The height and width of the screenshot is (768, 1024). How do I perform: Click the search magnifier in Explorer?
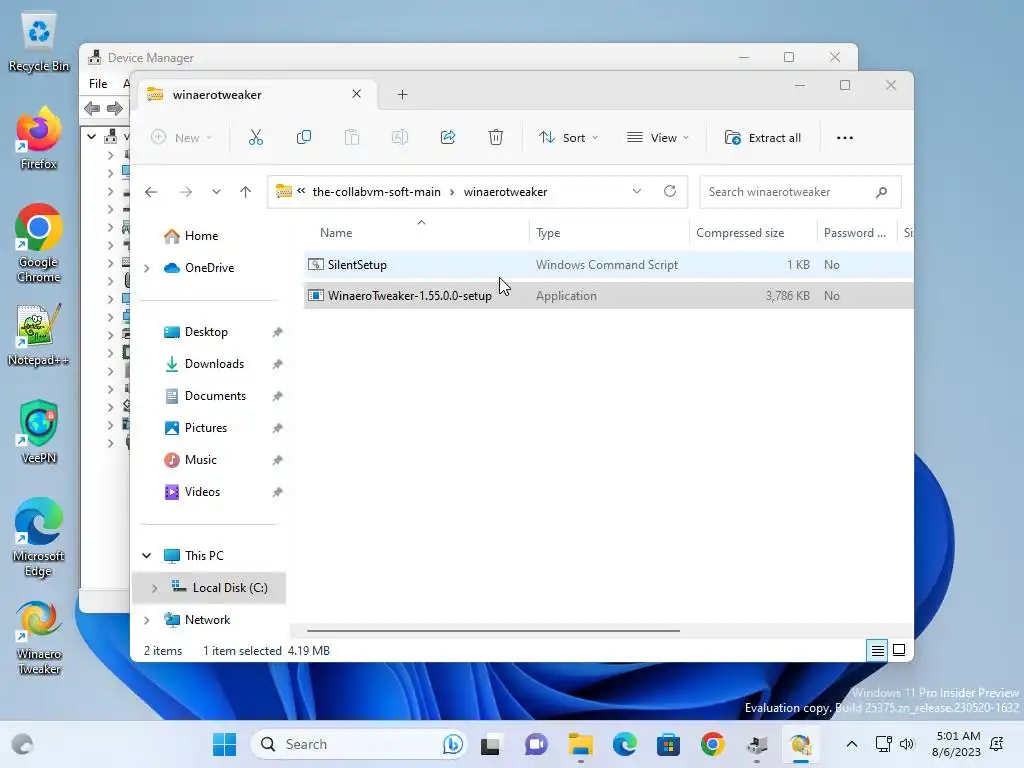pos(881,192)
